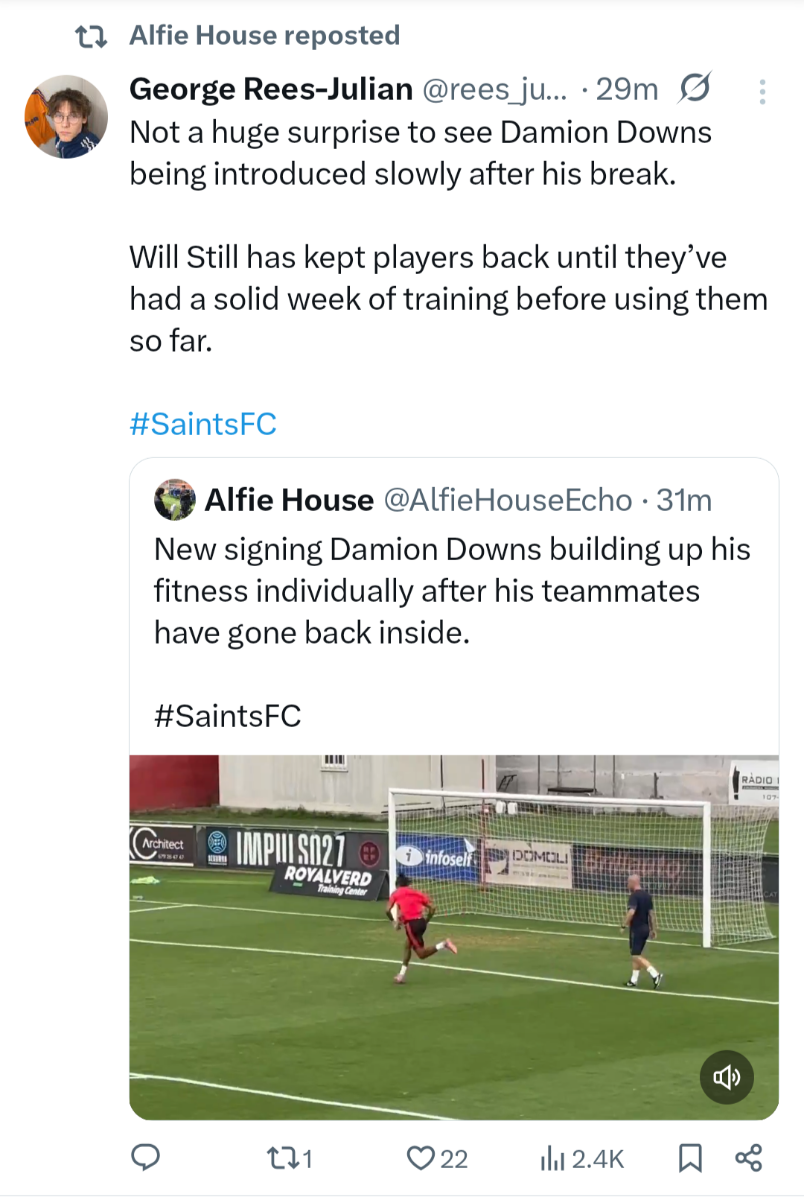Like the tweet with heart icon

tap(437, 1158)
